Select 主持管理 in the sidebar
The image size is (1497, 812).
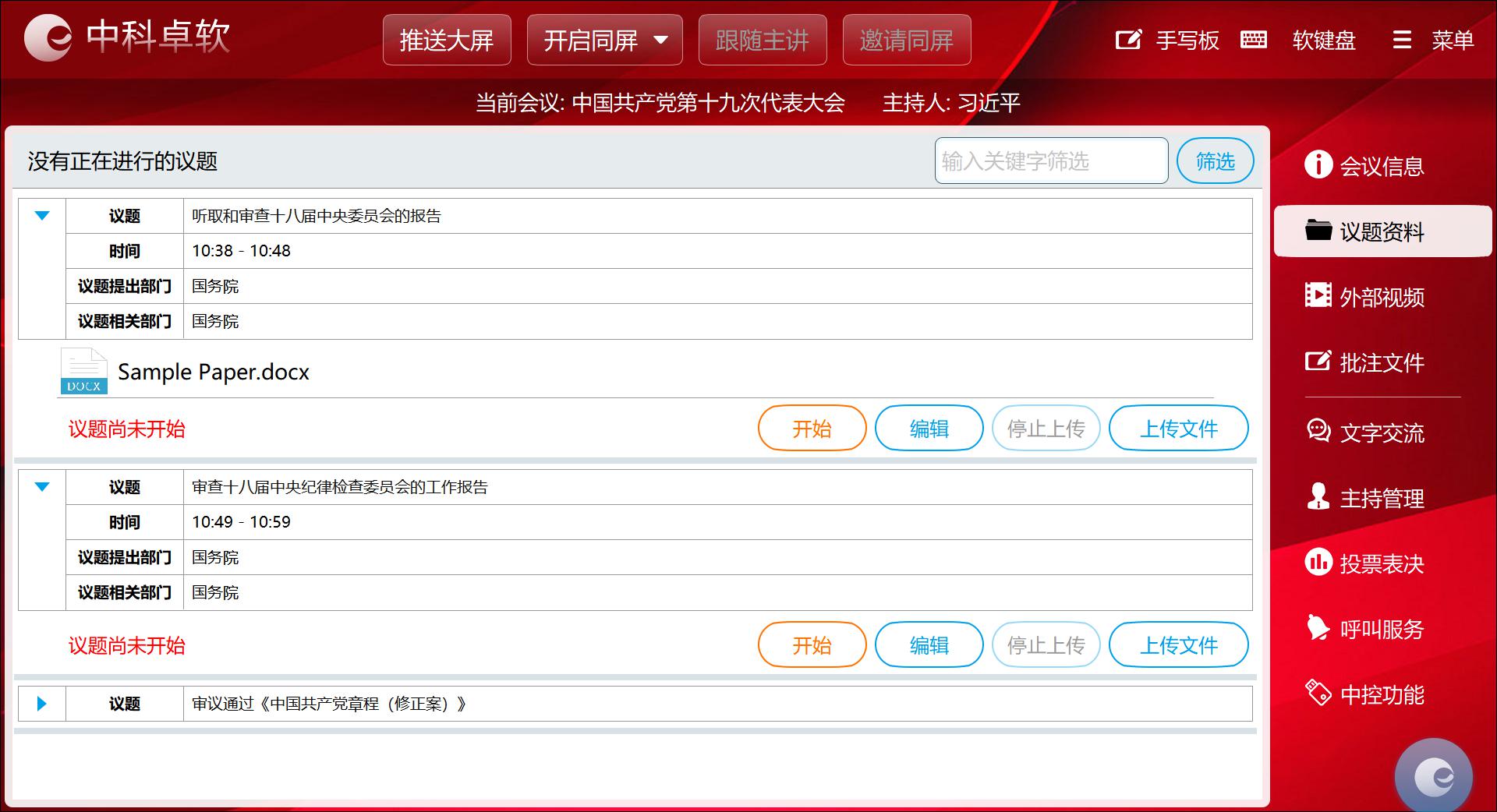tap(1382, 497)
